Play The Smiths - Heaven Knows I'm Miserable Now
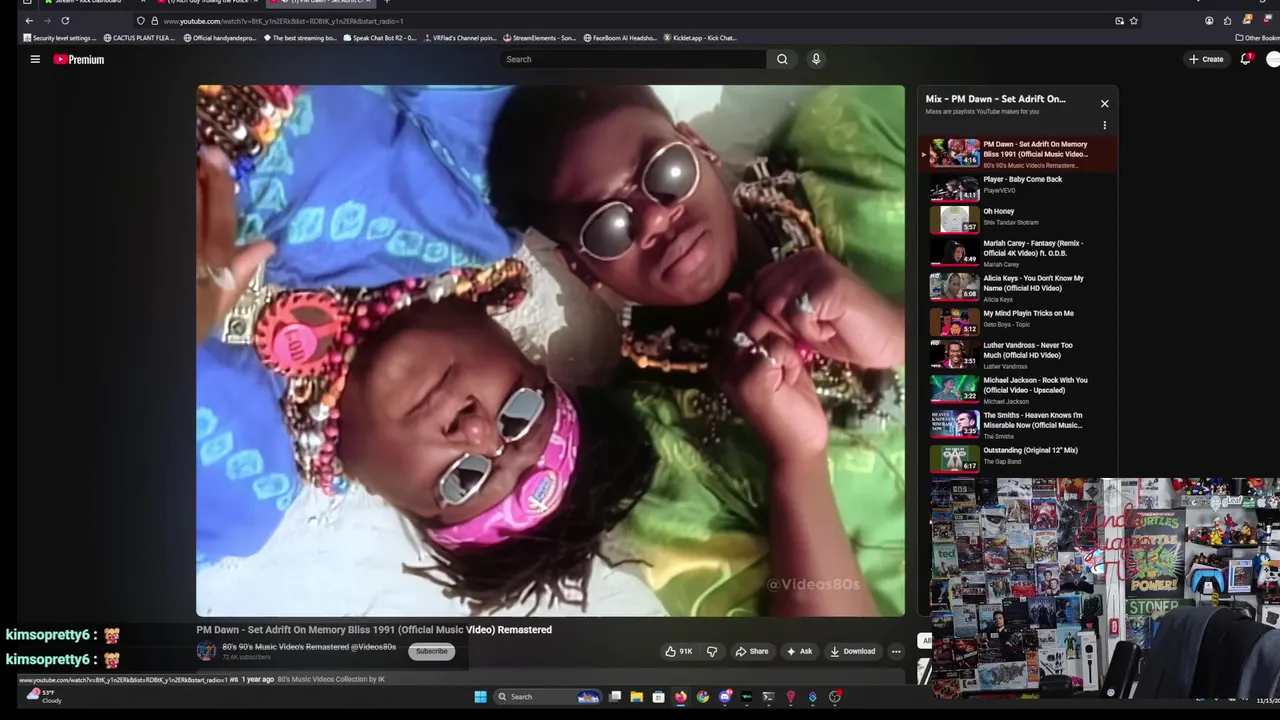The width and height of the screenshot is (1280, 720). 1018,424
